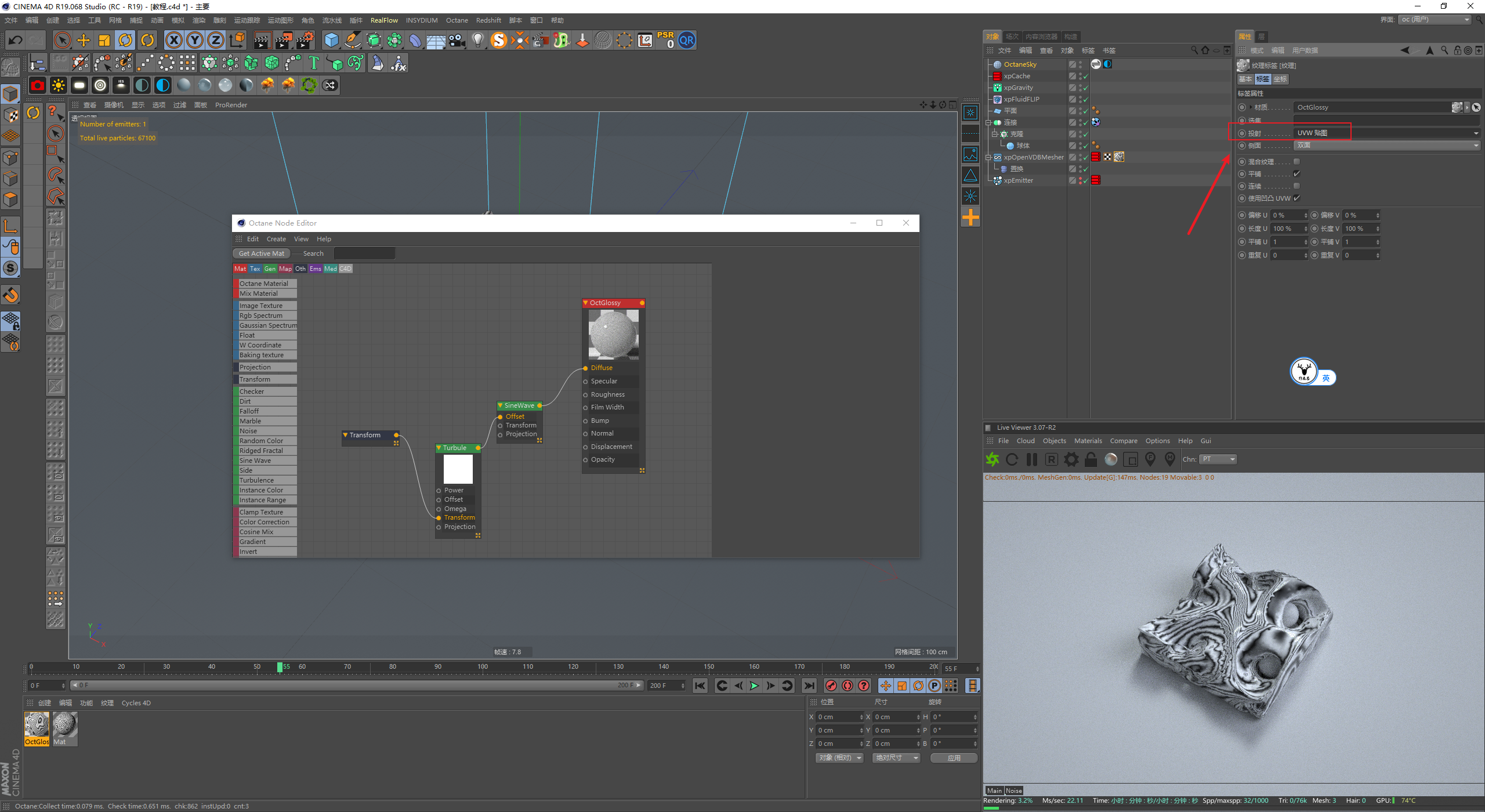This screenshot has height=812, width=1485.
Task: Toggle Y axis lock
Action: tap(195, 40)
